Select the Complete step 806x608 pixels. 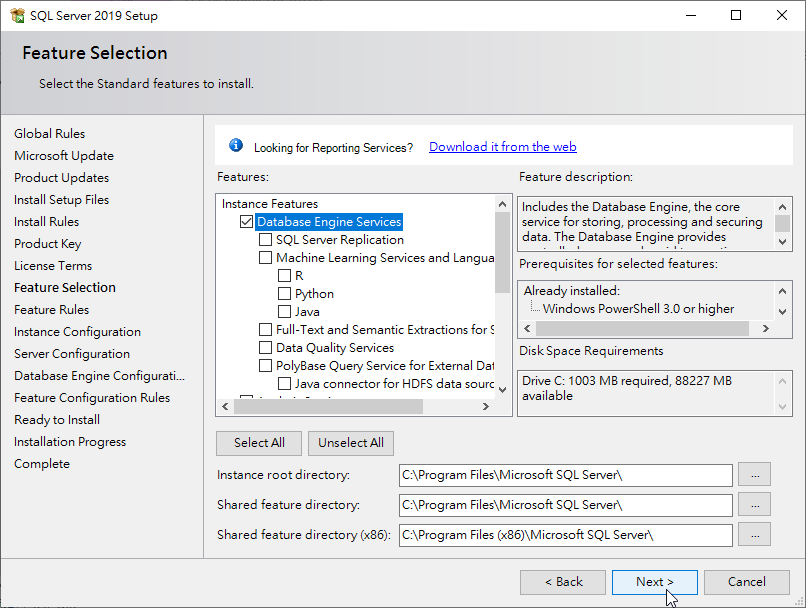42,464
